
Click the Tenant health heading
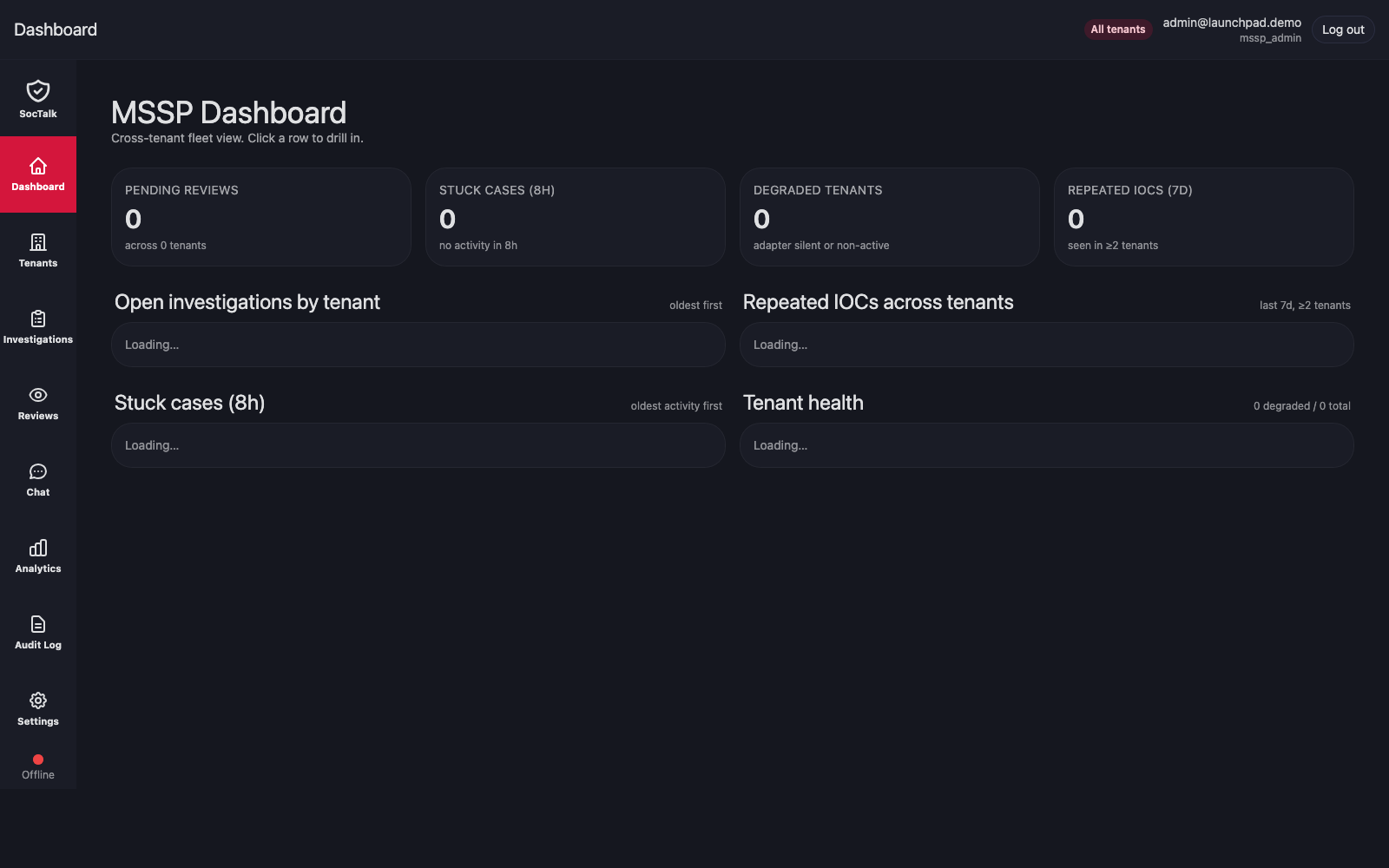[x=803, y=403]
